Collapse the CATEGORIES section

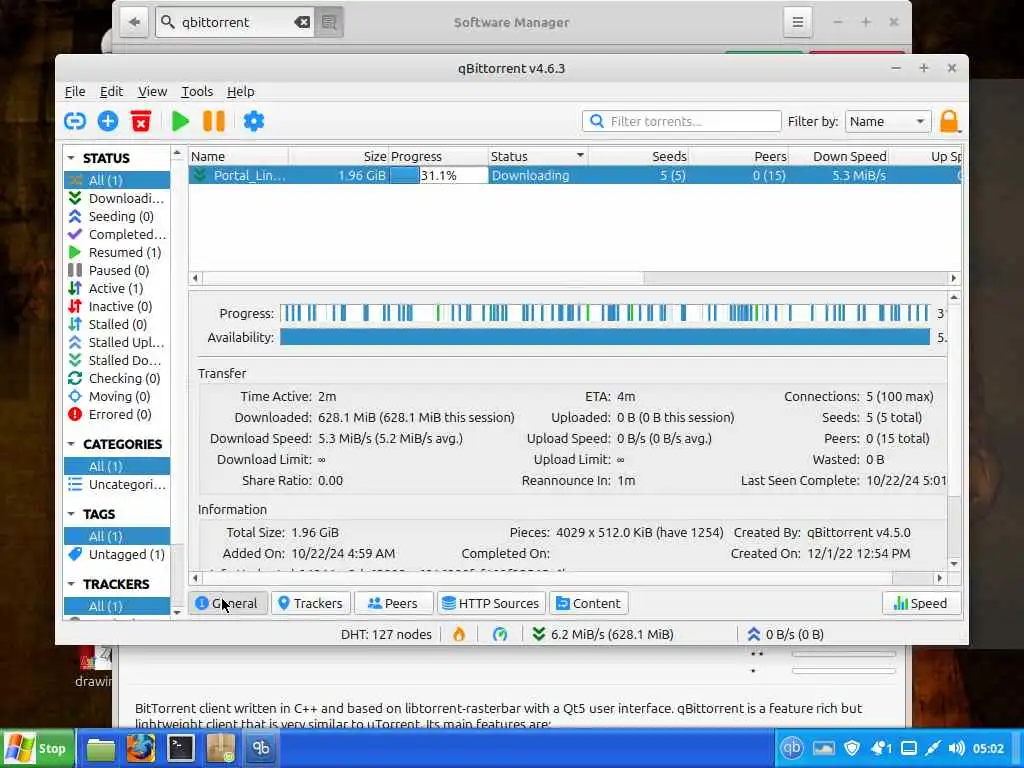pyautogui.click(x=71, y=444)
